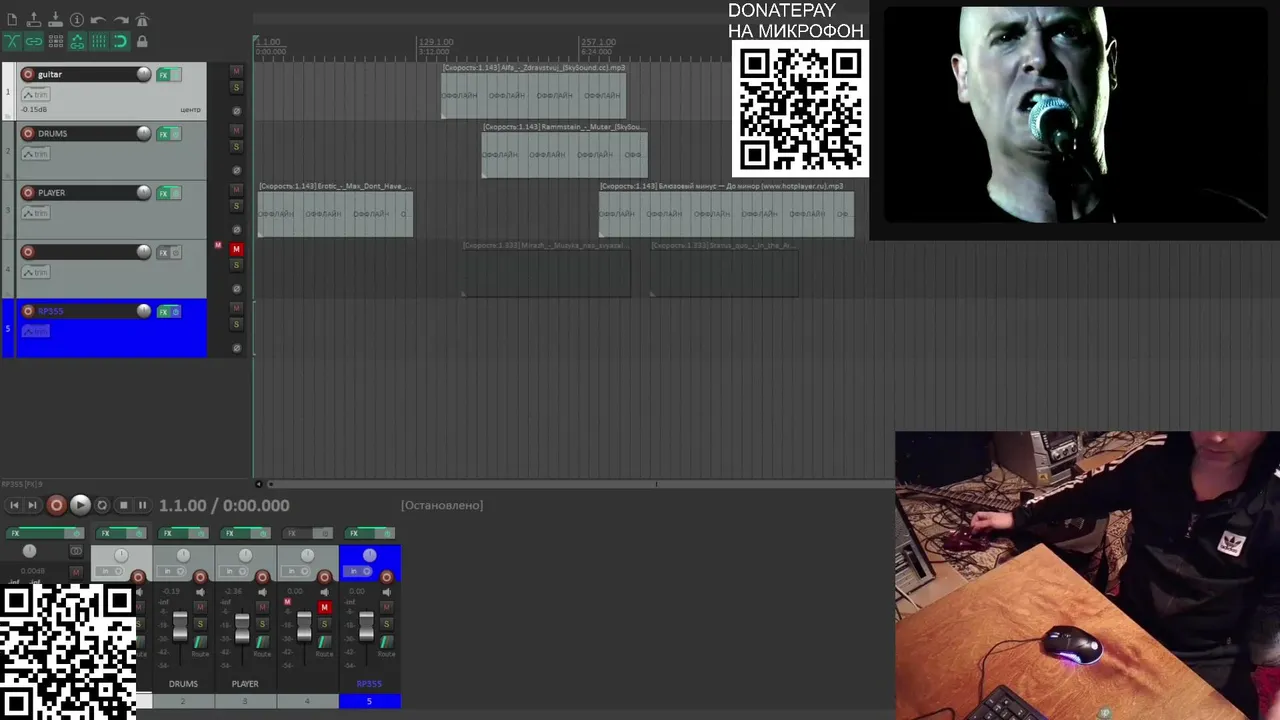Select the Rammstein Mutter media item
Image resolution: width=1280 pixels, height=720 pixels.
point(565,155)
